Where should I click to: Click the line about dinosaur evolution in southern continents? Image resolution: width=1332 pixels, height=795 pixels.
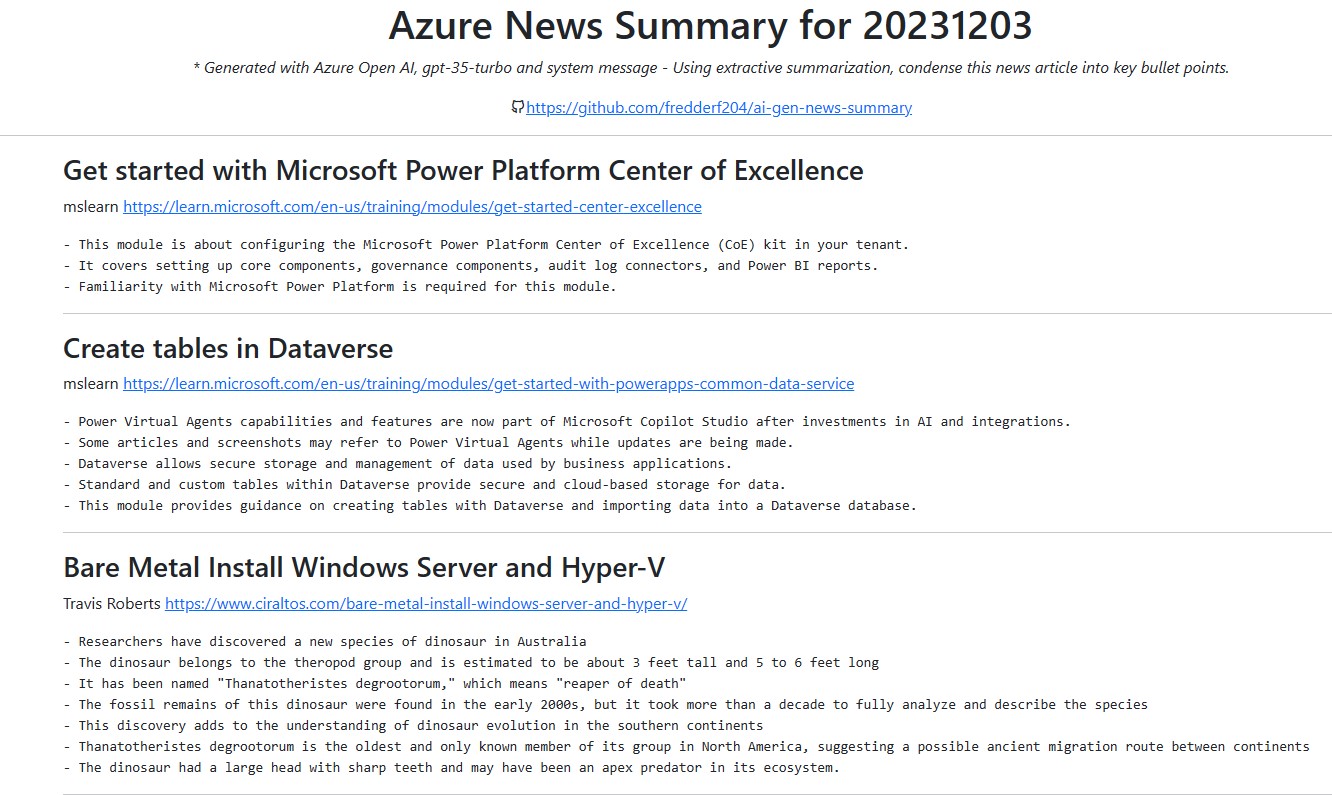tap(413, 725)
